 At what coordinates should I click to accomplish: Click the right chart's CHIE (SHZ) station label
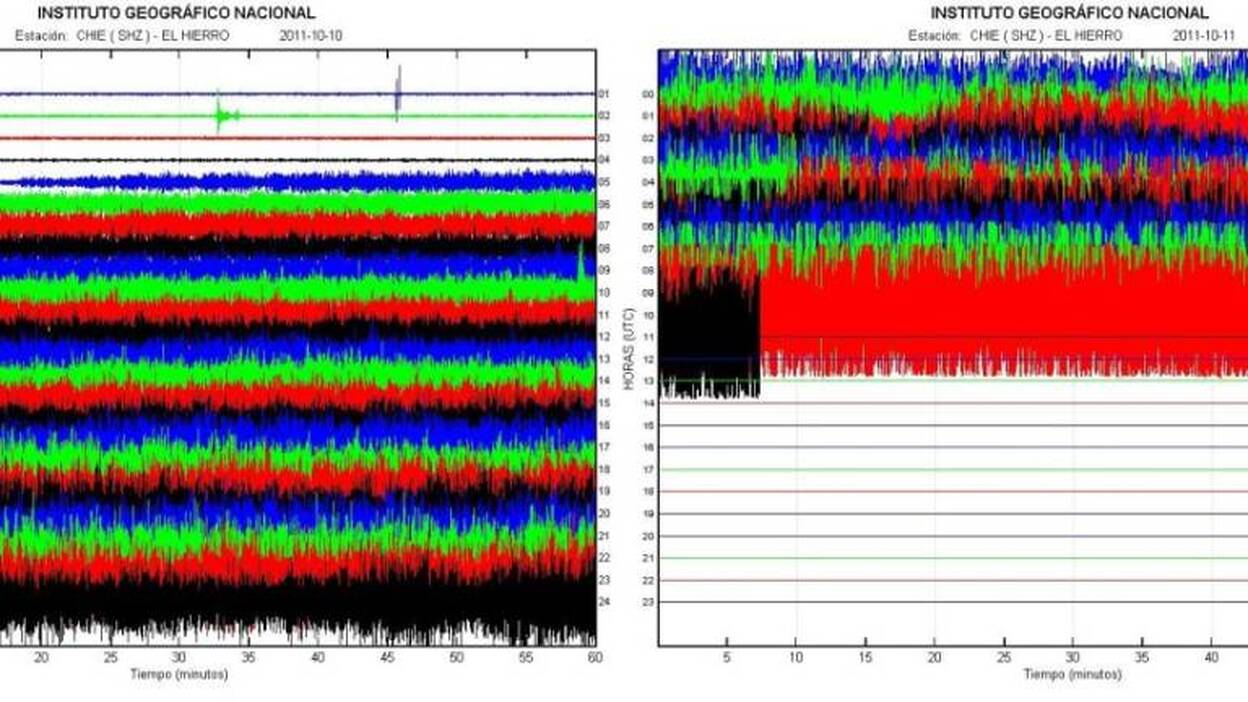click(1015, 35)
